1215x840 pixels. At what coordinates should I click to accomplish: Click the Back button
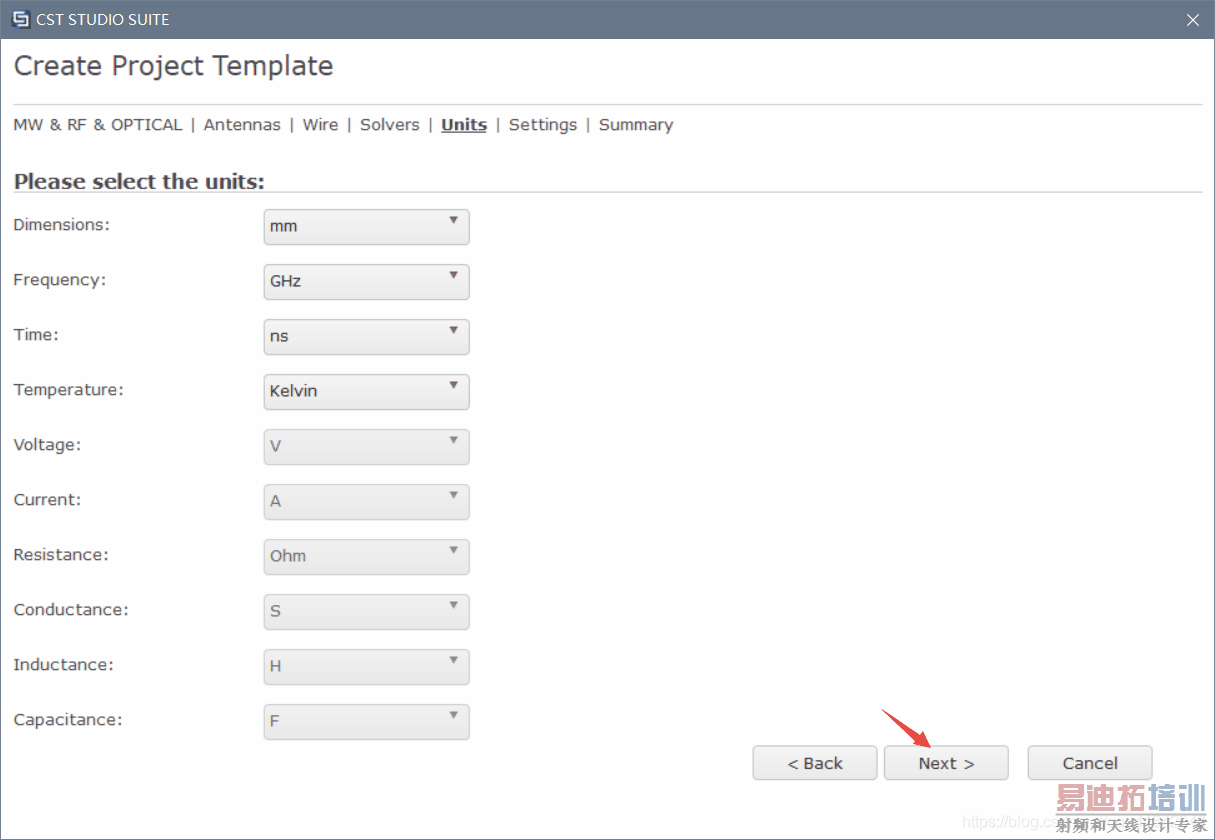click(x=815, y=763)
